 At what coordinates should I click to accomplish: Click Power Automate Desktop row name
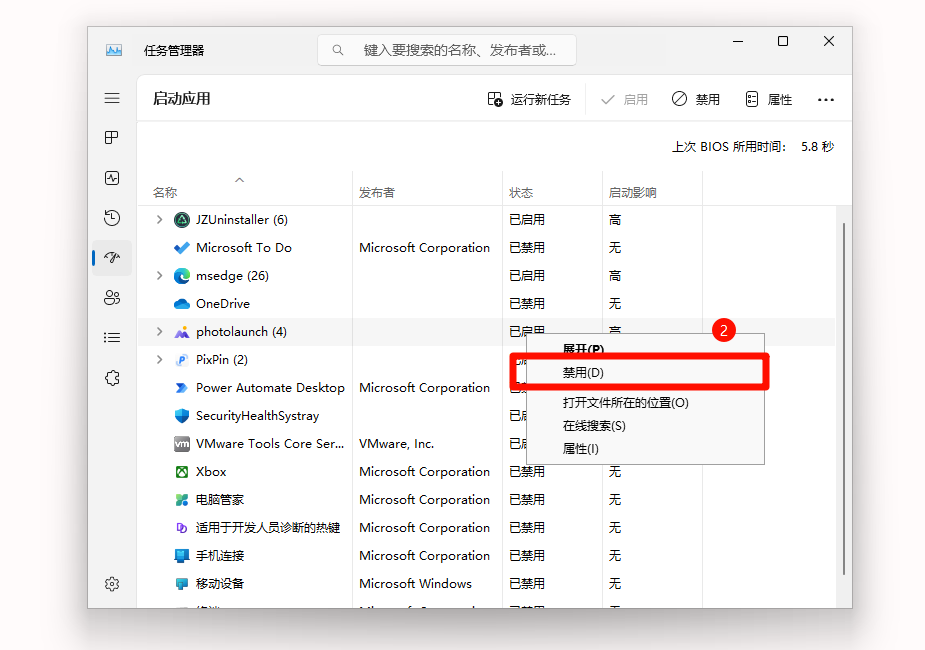click(270, 388)
